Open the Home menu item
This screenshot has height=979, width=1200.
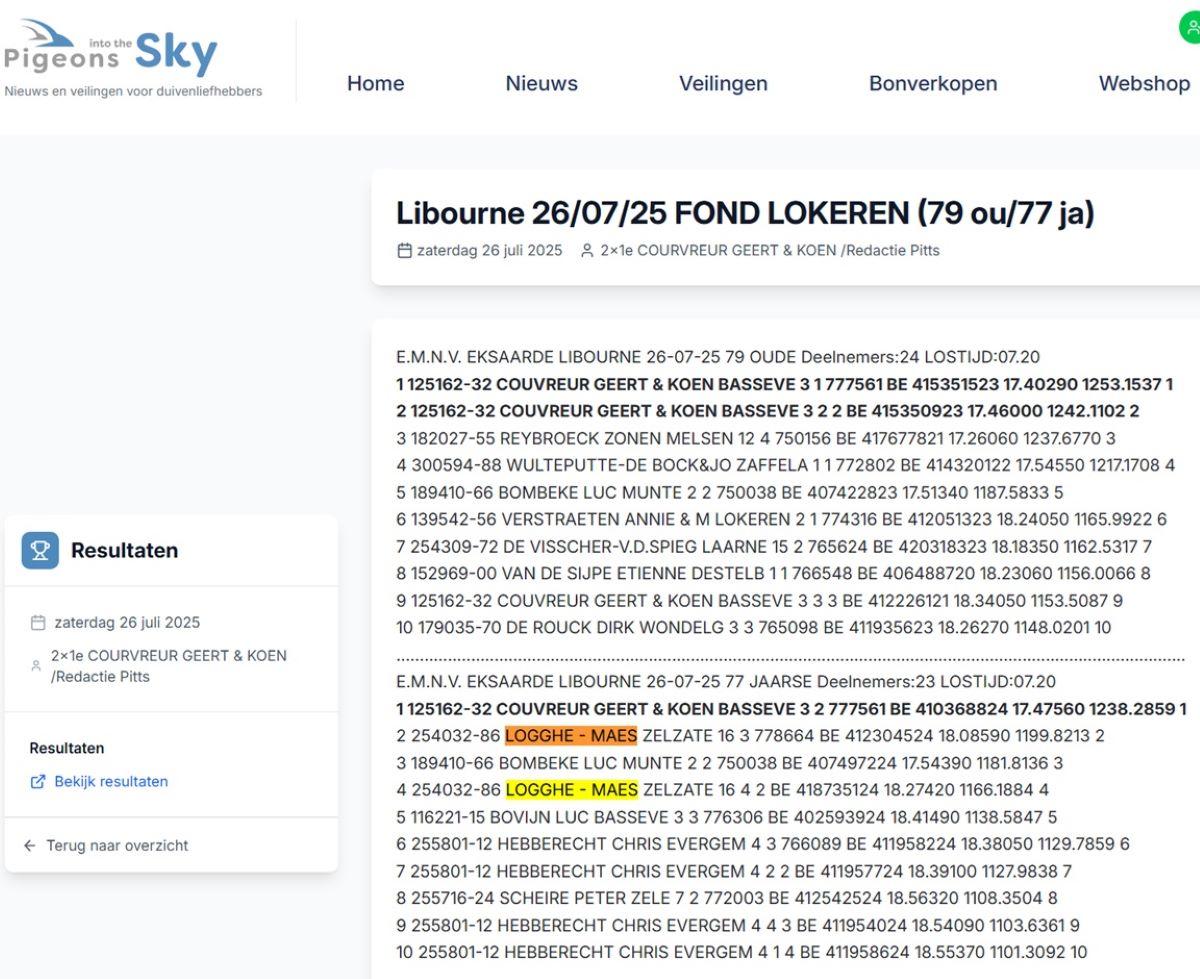point(375,84)
